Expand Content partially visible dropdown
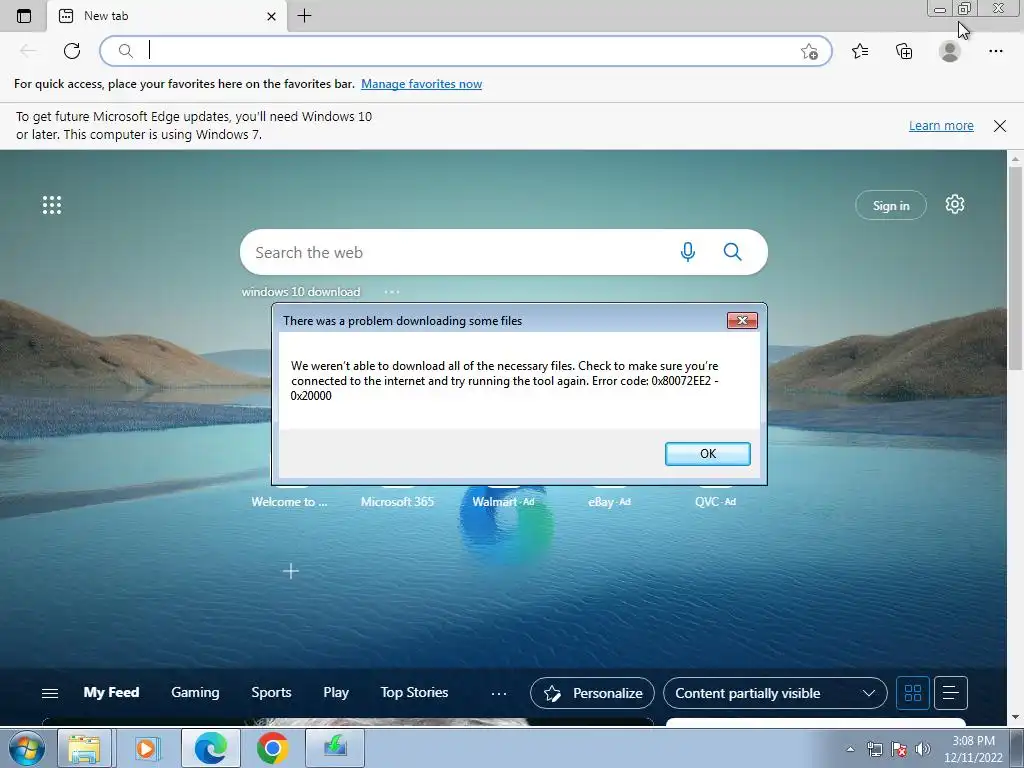Viewport: 1024px width, 768px height. [775, 693]
